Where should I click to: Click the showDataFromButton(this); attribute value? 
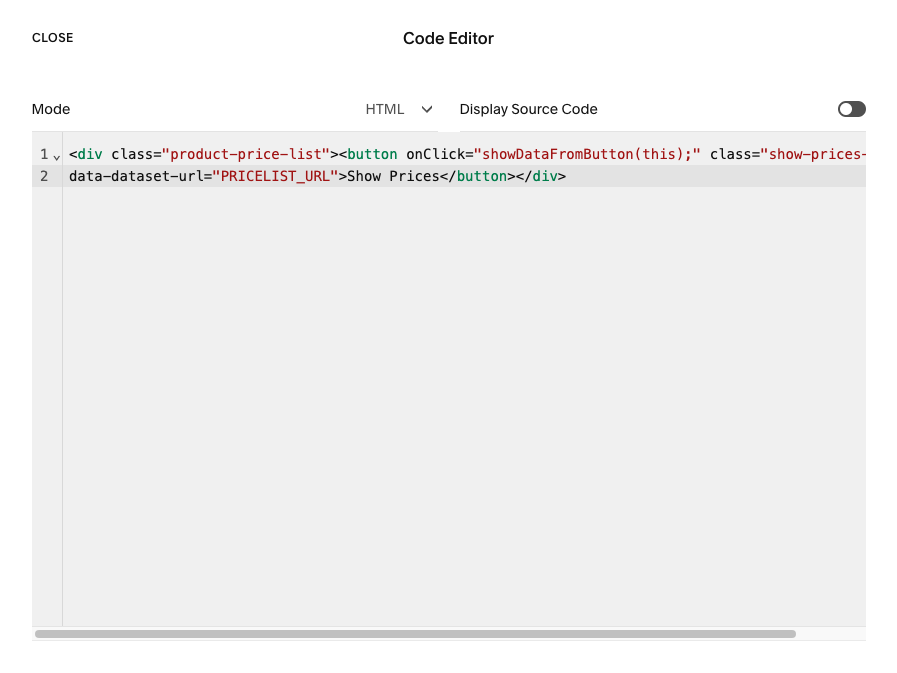587,154
